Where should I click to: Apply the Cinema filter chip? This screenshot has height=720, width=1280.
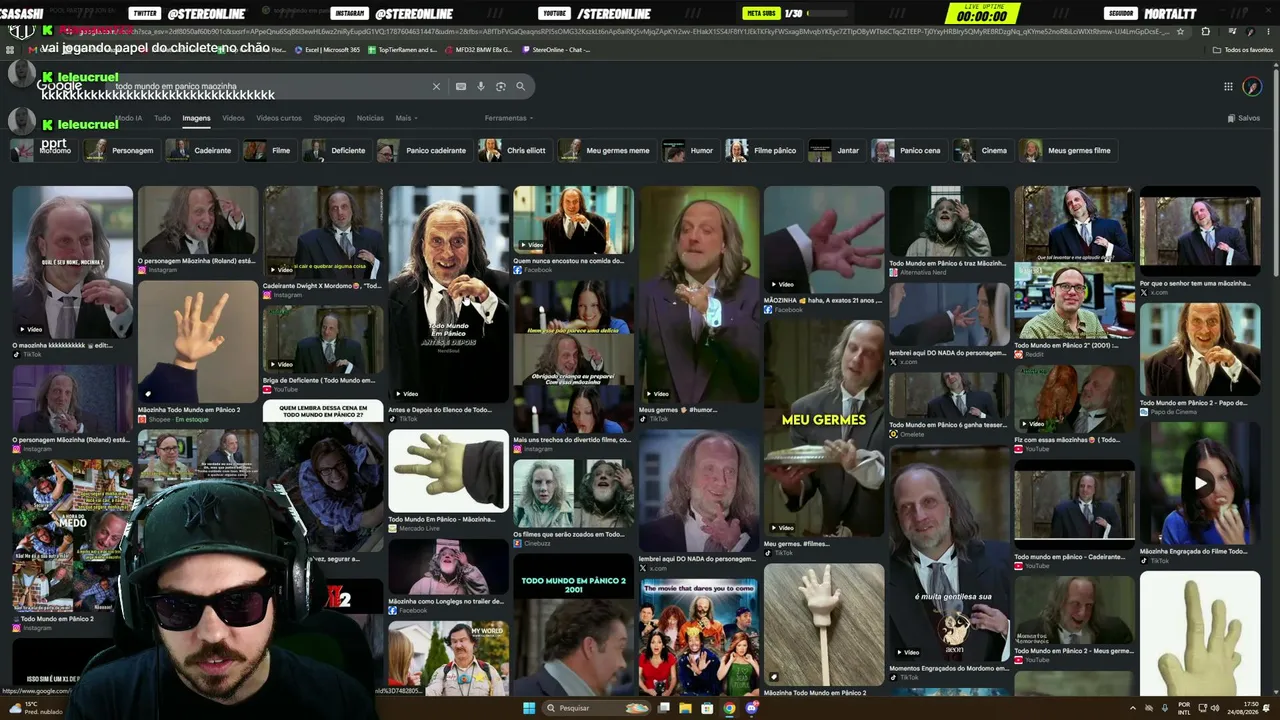click(982, 150)
